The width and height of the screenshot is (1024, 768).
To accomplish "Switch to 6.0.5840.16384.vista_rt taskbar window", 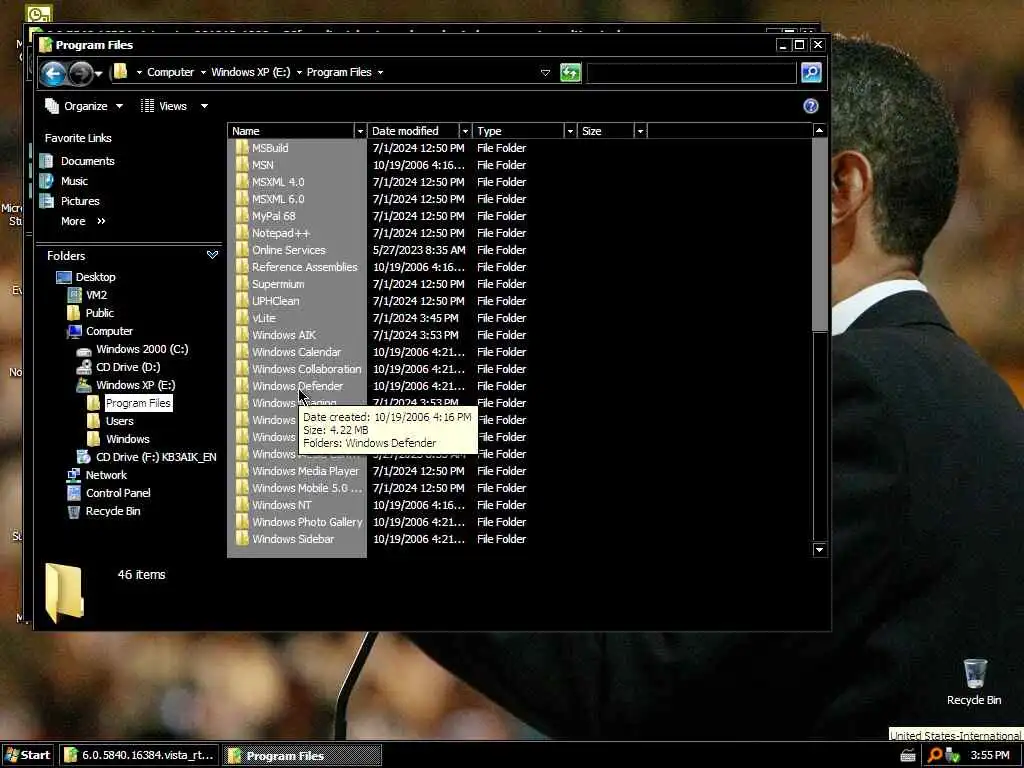I will (x=139, y=756).
